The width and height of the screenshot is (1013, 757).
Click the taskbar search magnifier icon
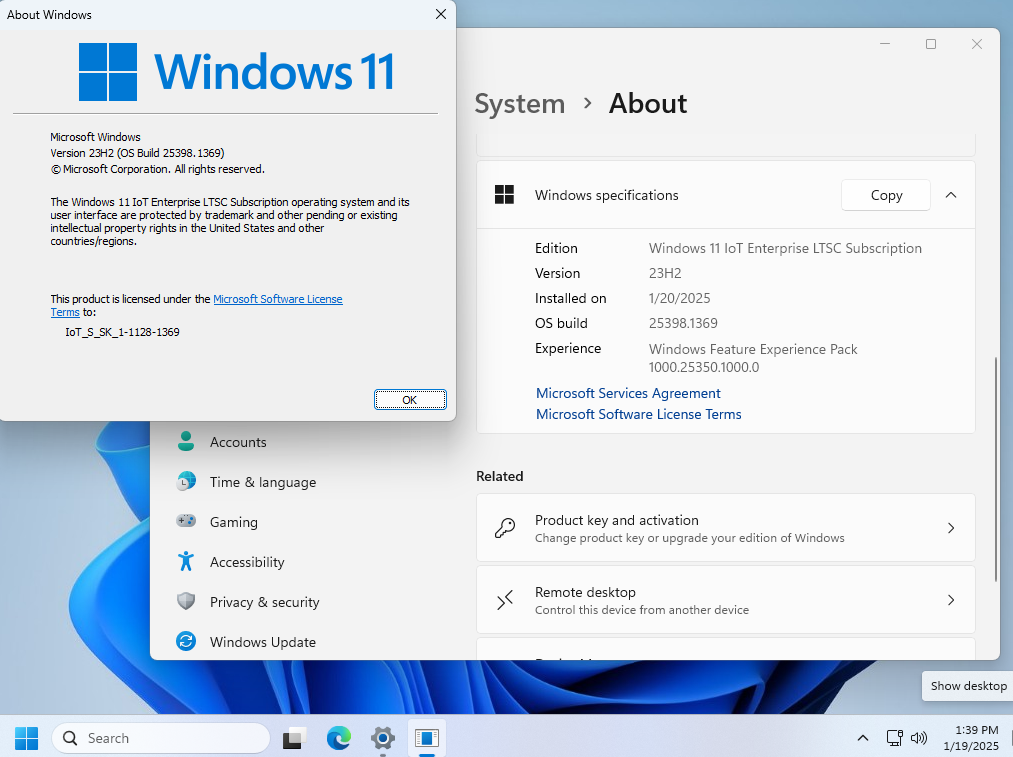coord(70,738)
